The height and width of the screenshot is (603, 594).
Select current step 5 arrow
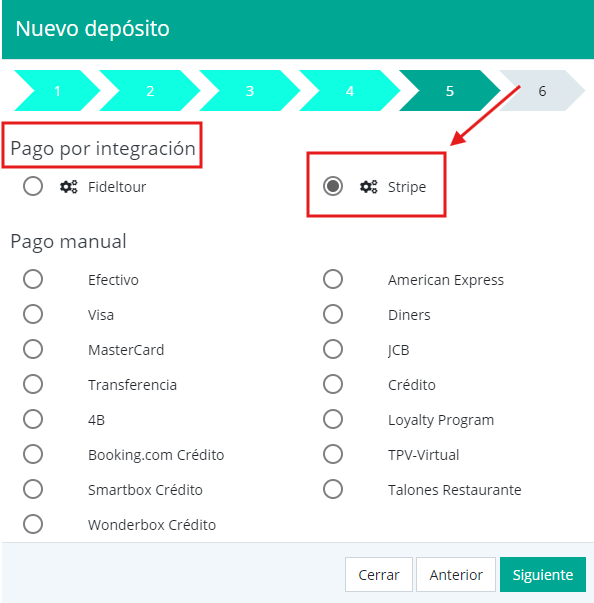coord(450,91)
